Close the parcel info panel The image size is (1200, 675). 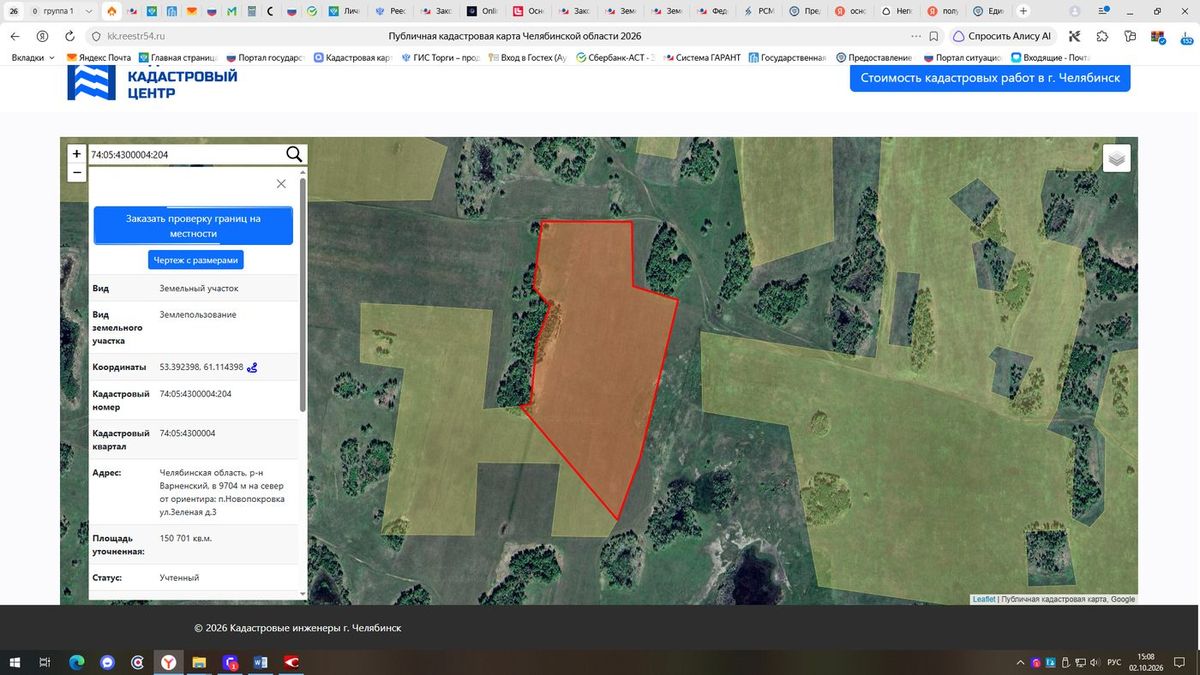click(x=281, y=184)
